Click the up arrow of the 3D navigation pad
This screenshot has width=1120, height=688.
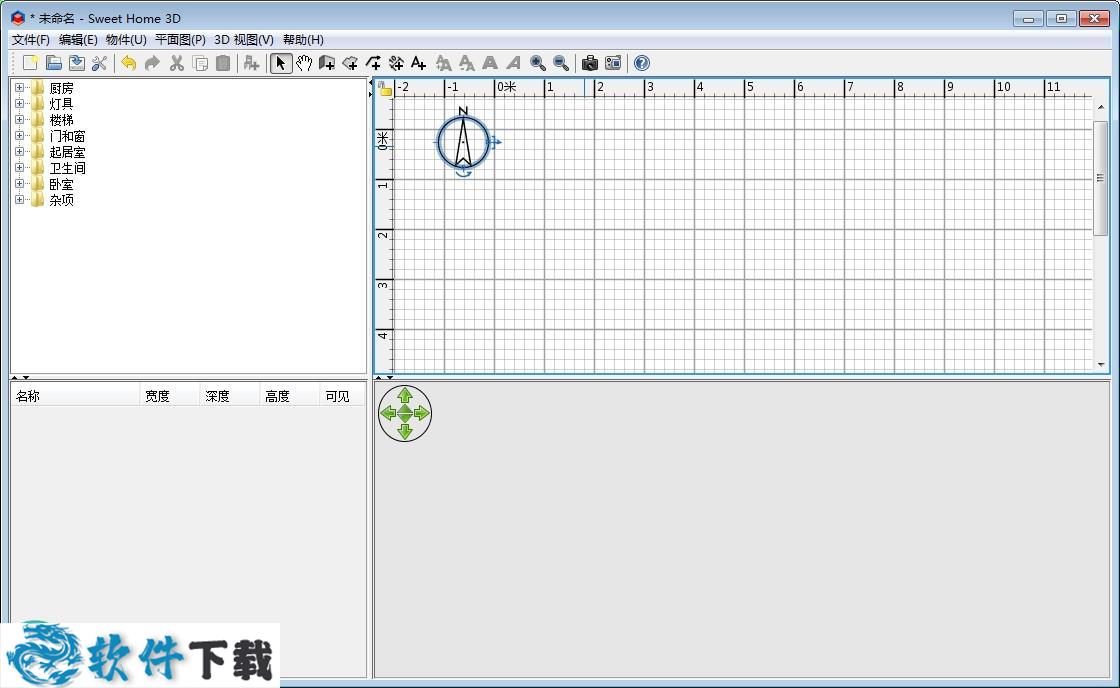(405, 395)
